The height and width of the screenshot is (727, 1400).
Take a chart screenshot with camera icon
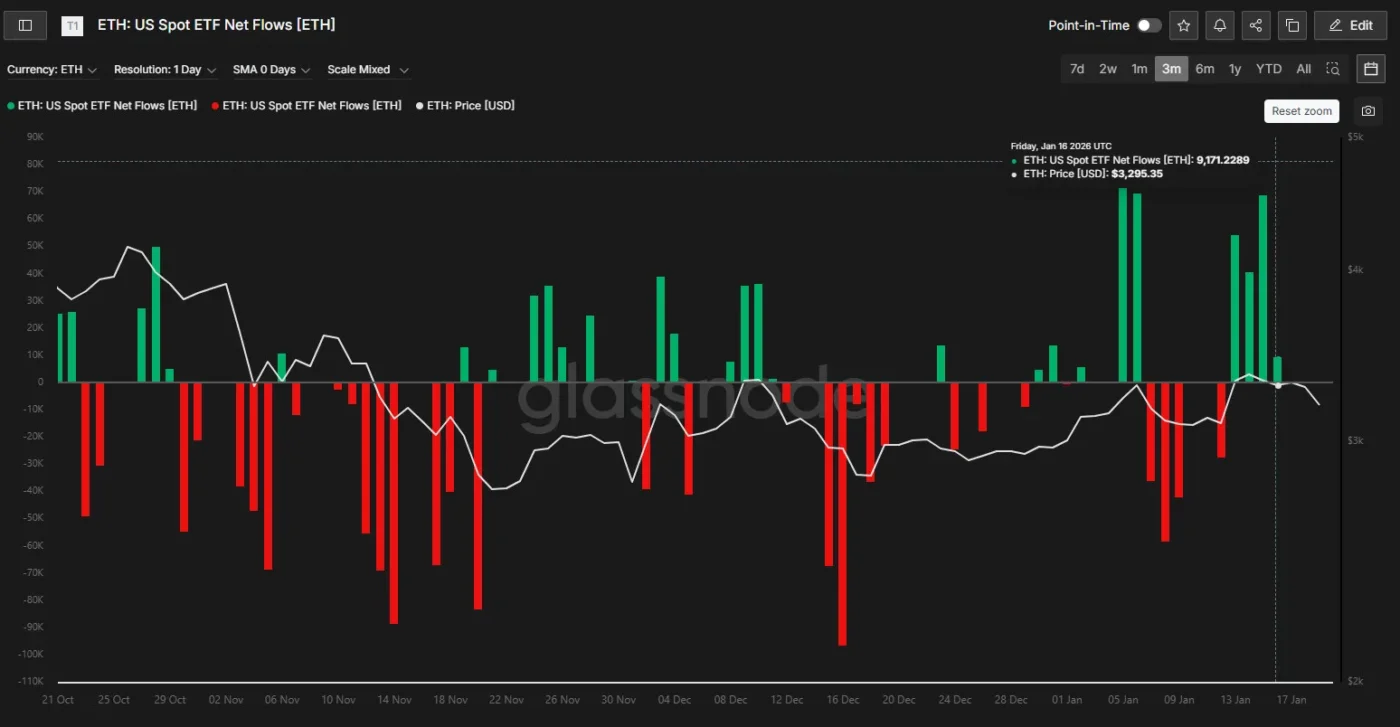(1368, 111)
